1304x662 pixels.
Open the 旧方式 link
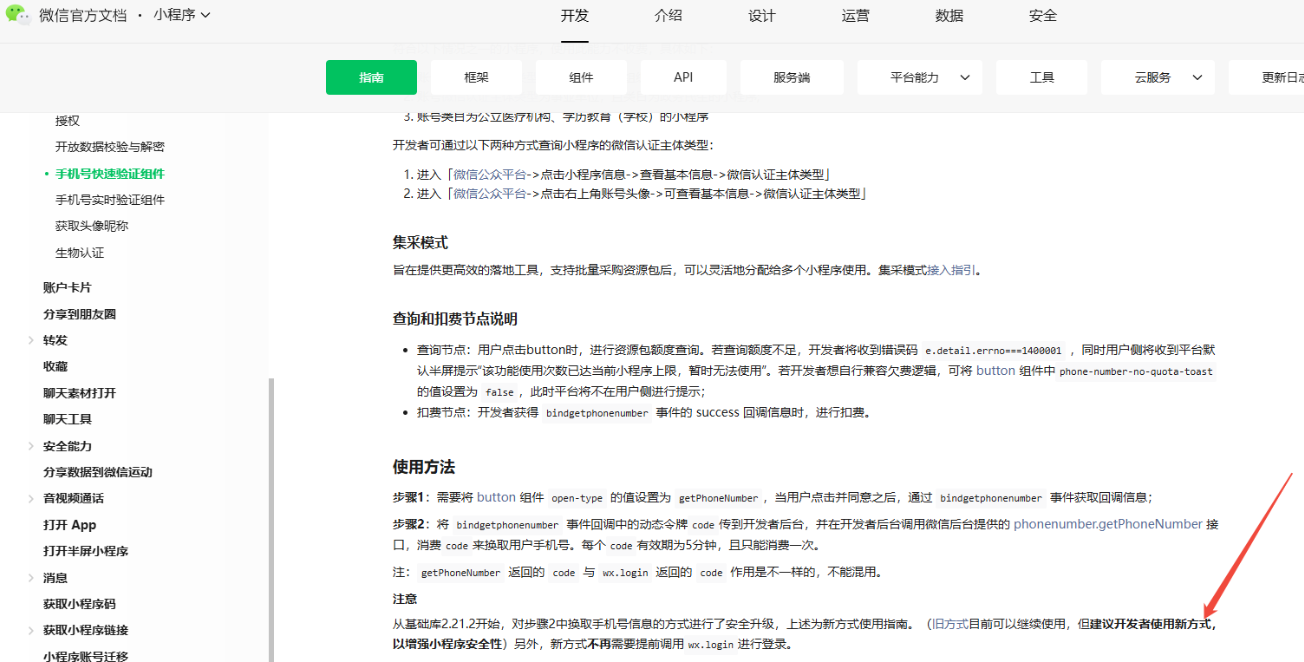[949, 624]
